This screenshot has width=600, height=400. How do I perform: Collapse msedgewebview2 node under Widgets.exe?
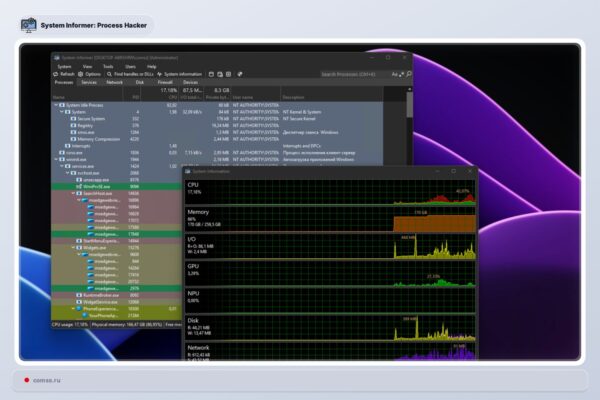tap(79, 255)
